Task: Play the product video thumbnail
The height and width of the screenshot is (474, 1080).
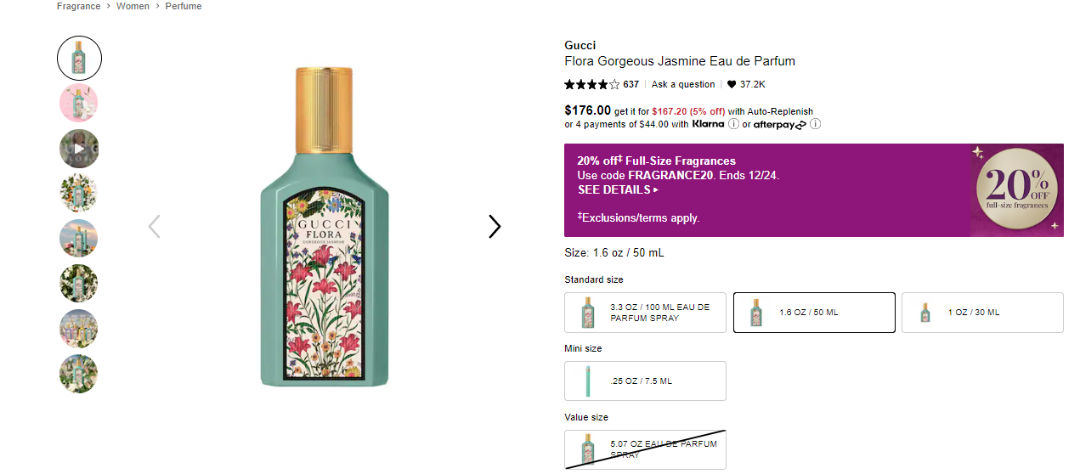Action: [78, 149]
